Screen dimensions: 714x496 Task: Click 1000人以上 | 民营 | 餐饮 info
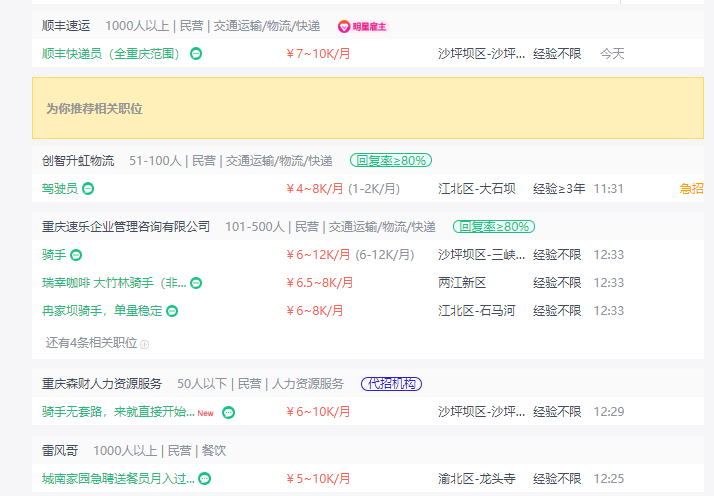point(159,451)
